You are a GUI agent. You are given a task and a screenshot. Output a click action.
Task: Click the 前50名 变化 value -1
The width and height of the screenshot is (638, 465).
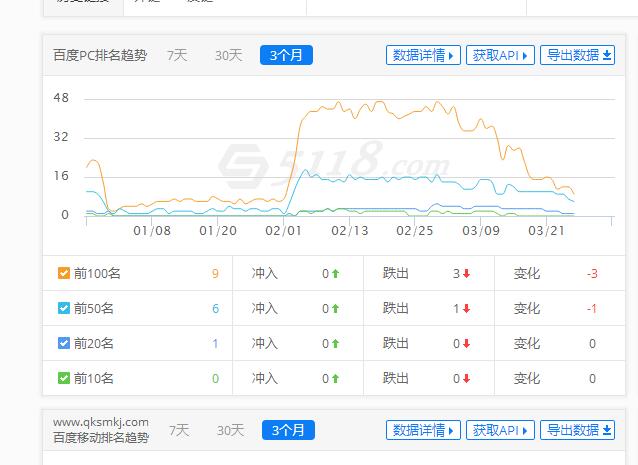pos(592,308)
